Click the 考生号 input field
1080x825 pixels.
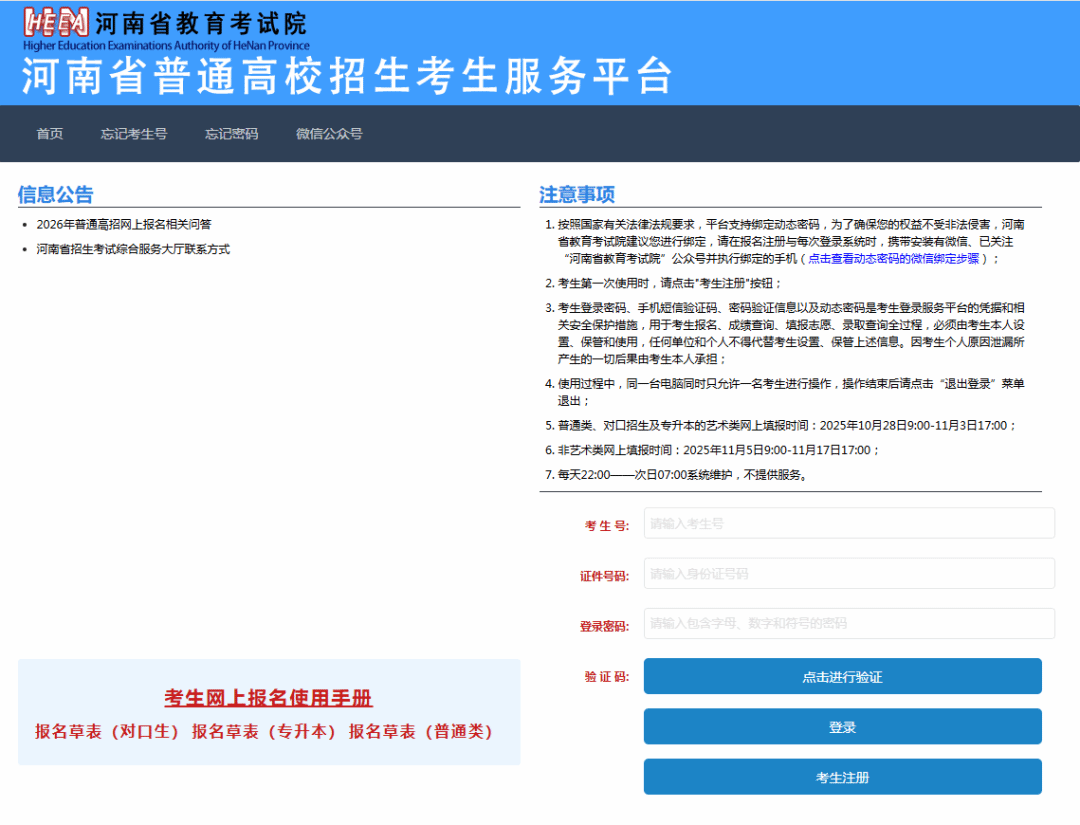point(849,523)
